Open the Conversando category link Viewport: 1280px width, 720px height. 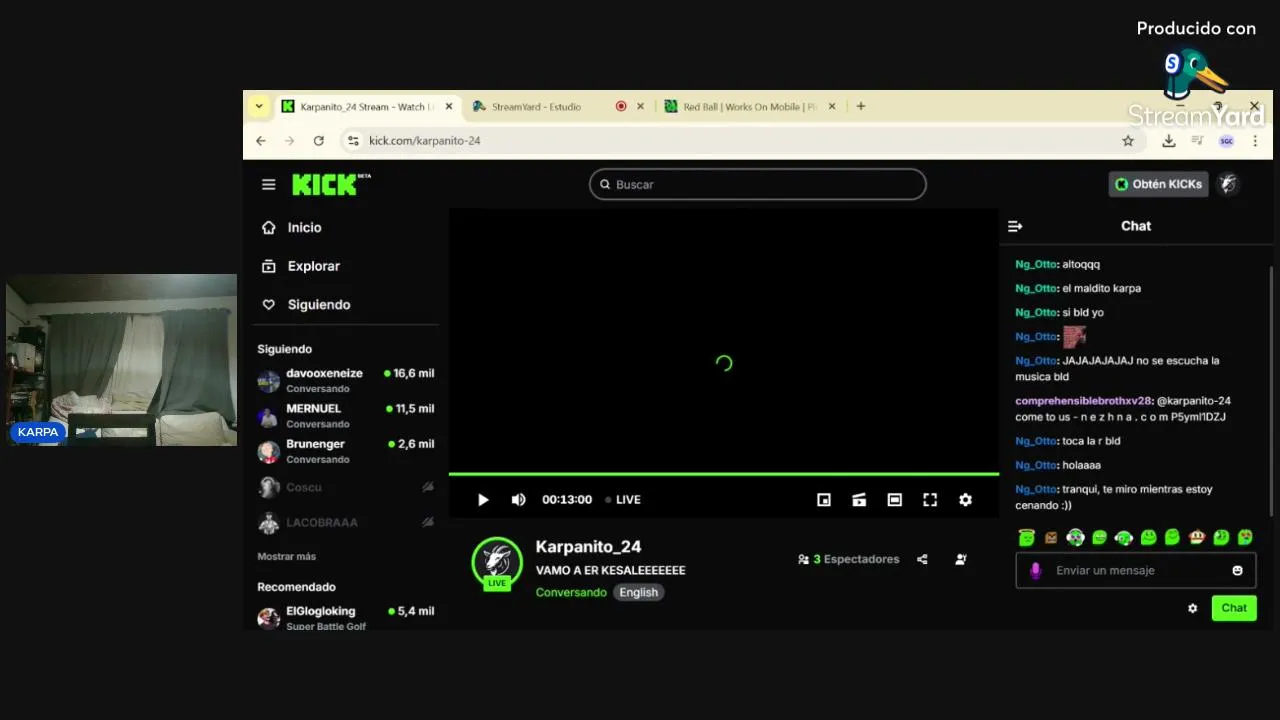tap(571, 592)
